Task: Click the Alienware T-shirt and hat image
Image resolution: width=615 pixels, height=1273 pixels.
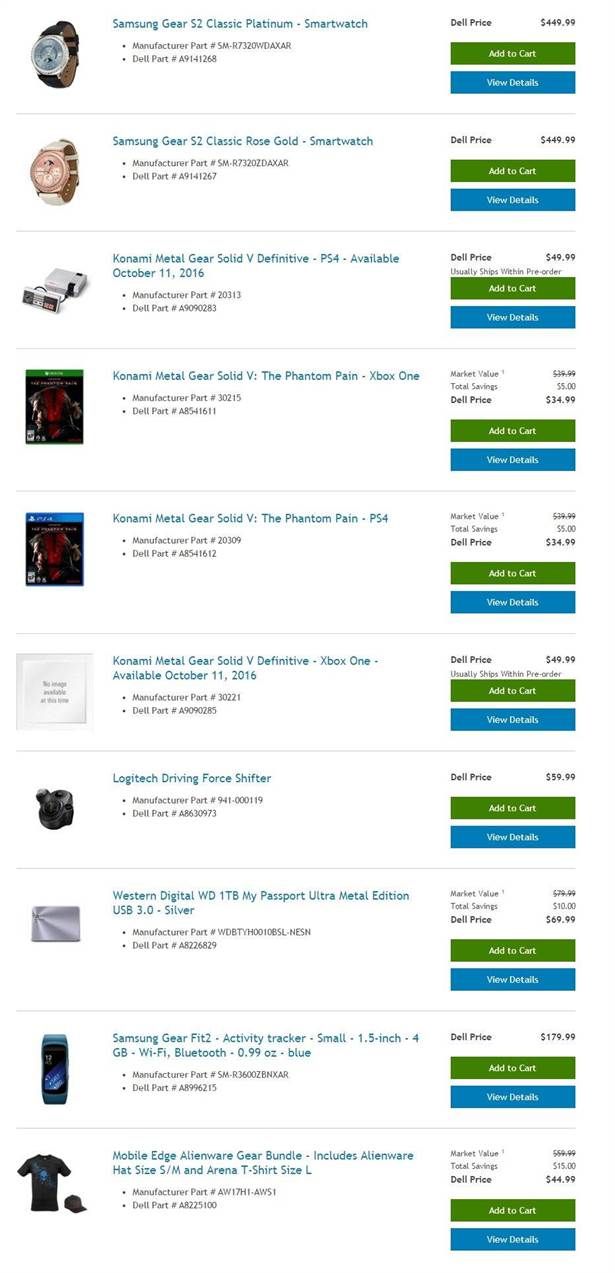Action: tap(52, 1184)
